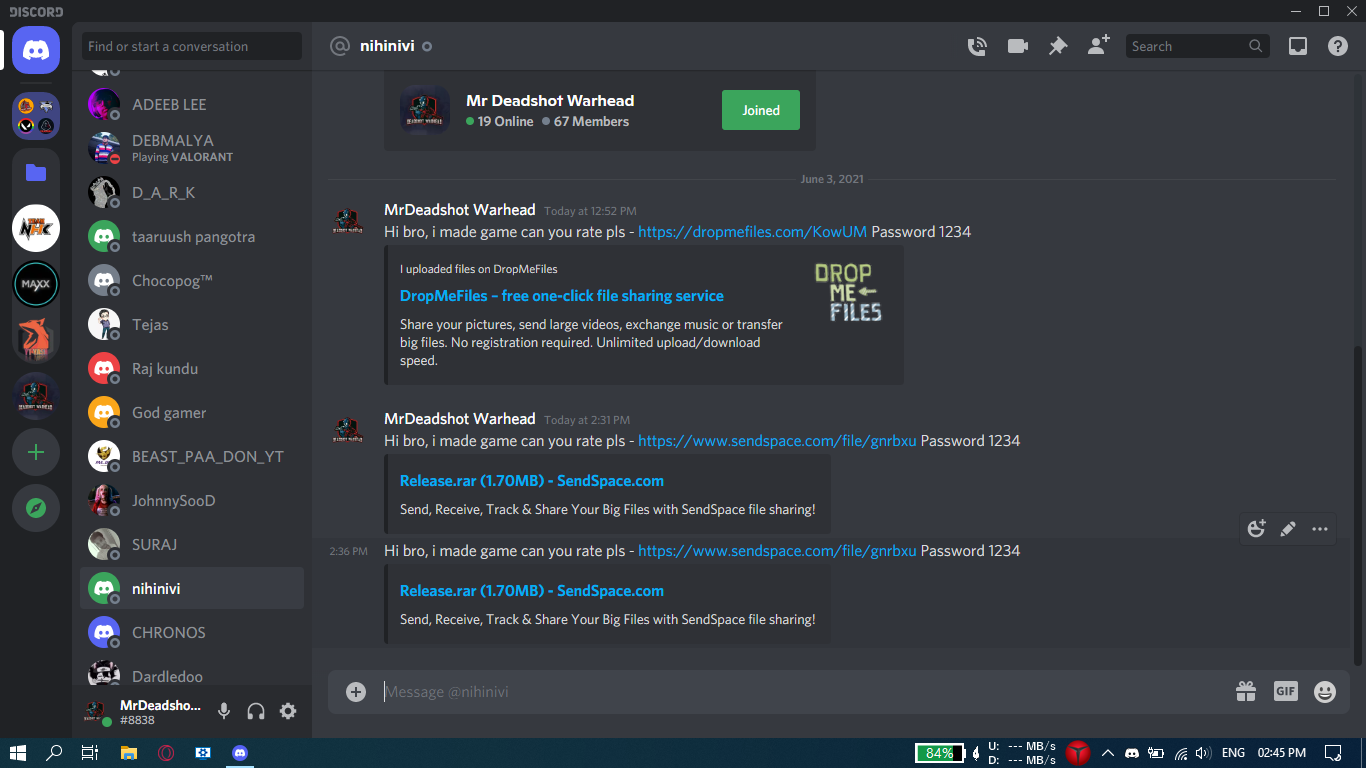Click the Search box
Viewport: 1366px width, 768px height.
pos(1197,46)
